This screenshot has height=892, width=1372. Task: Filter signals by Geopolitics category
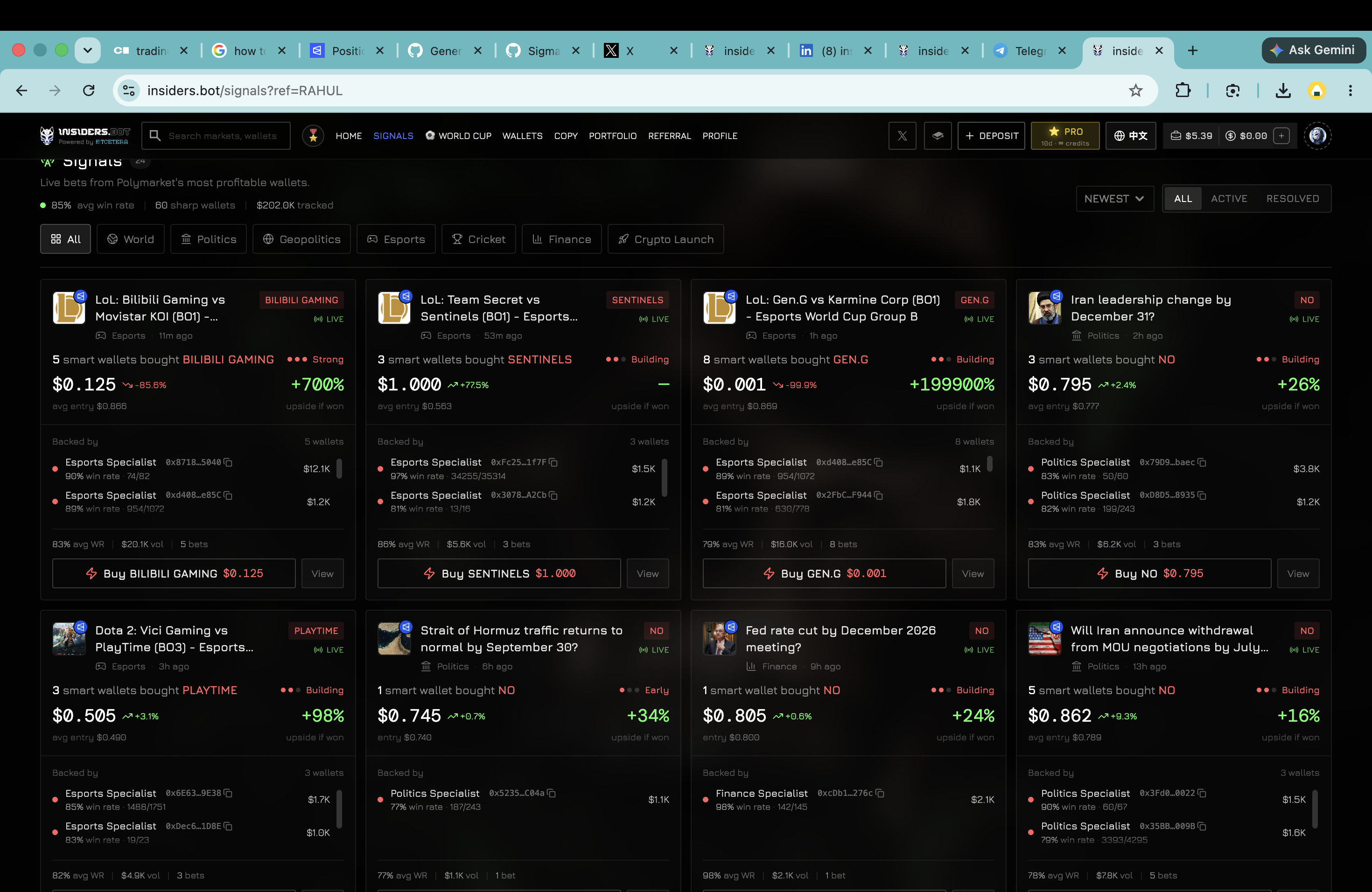click(x=301, y=239)
